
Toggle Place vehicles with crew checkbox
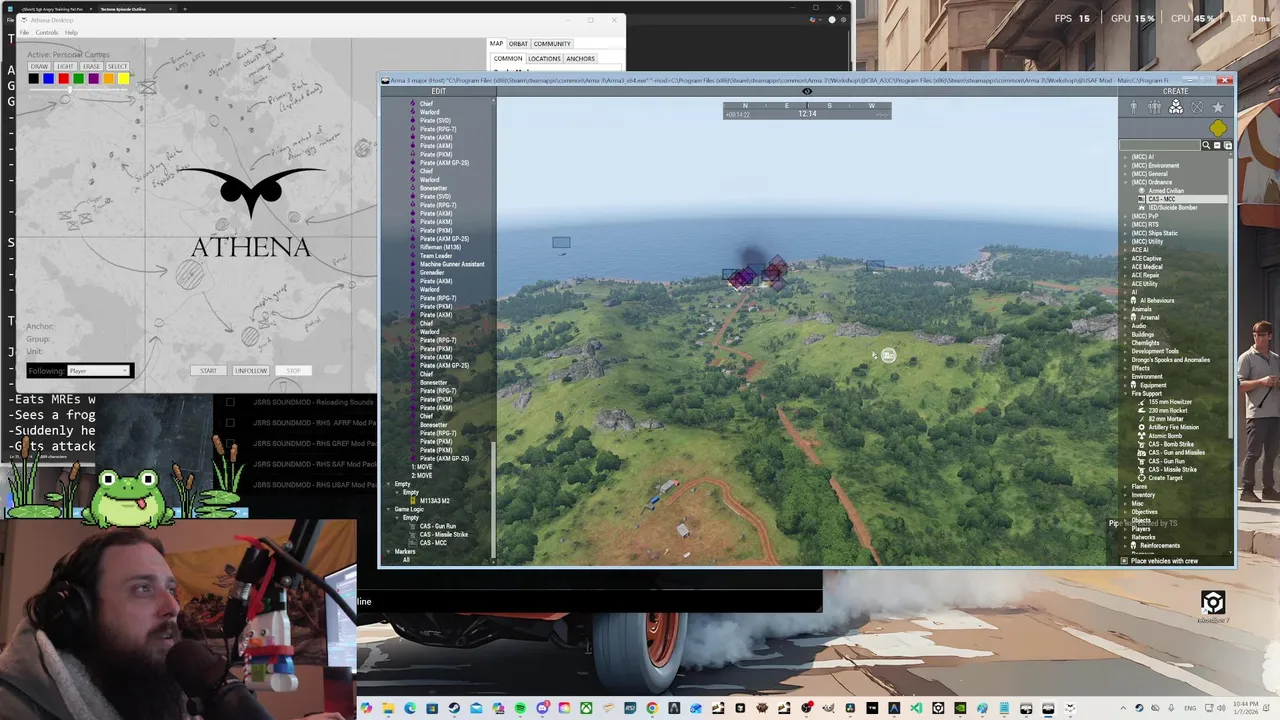tap(1124, 561)
